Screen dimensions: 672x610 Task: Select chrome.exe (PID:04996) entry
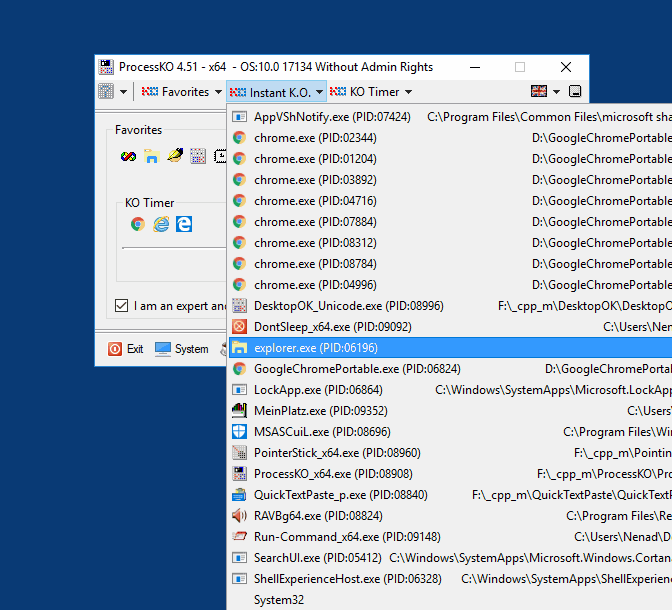coord(450,285)
